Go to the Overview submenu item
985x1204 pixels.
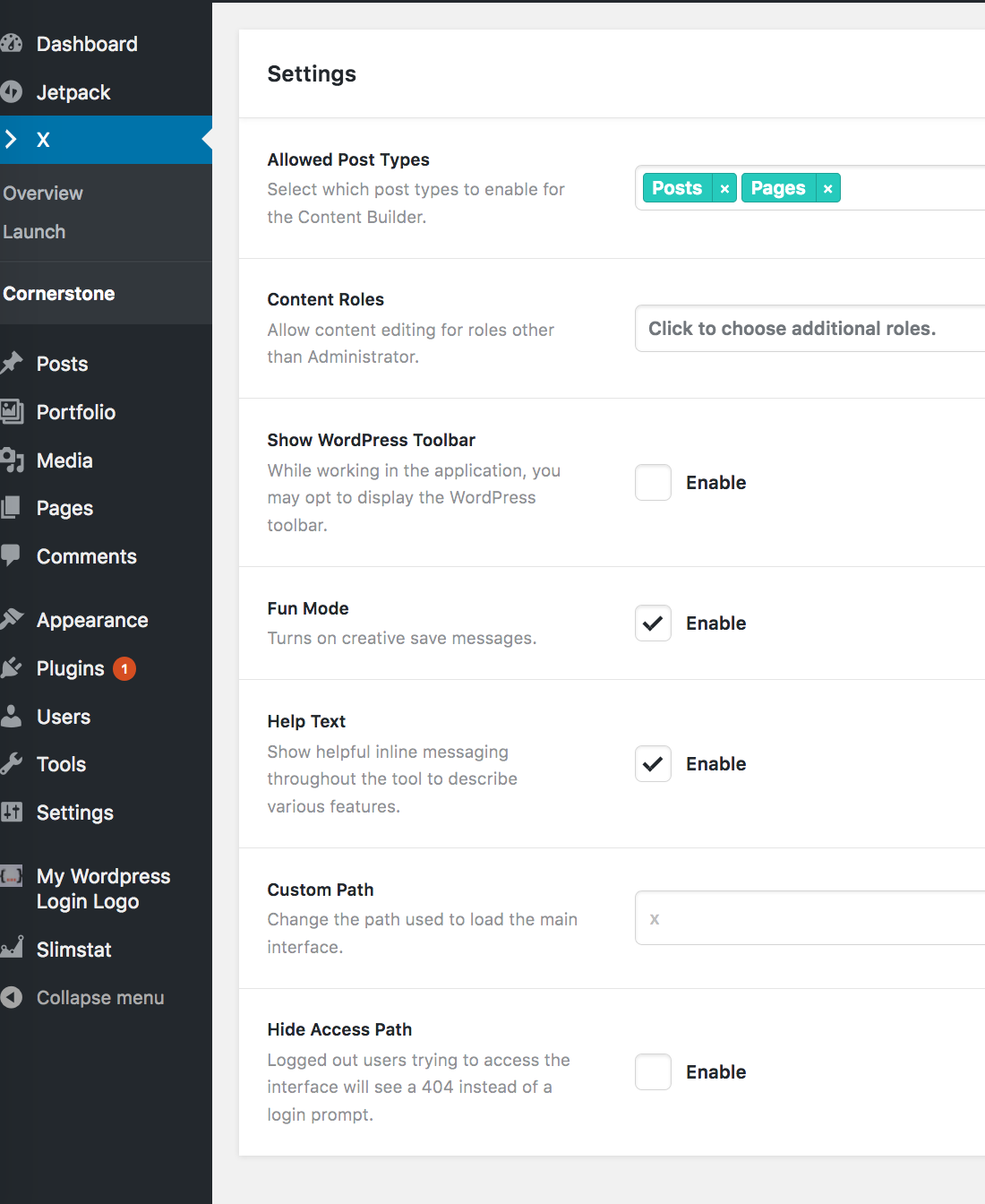click(43, 193)
